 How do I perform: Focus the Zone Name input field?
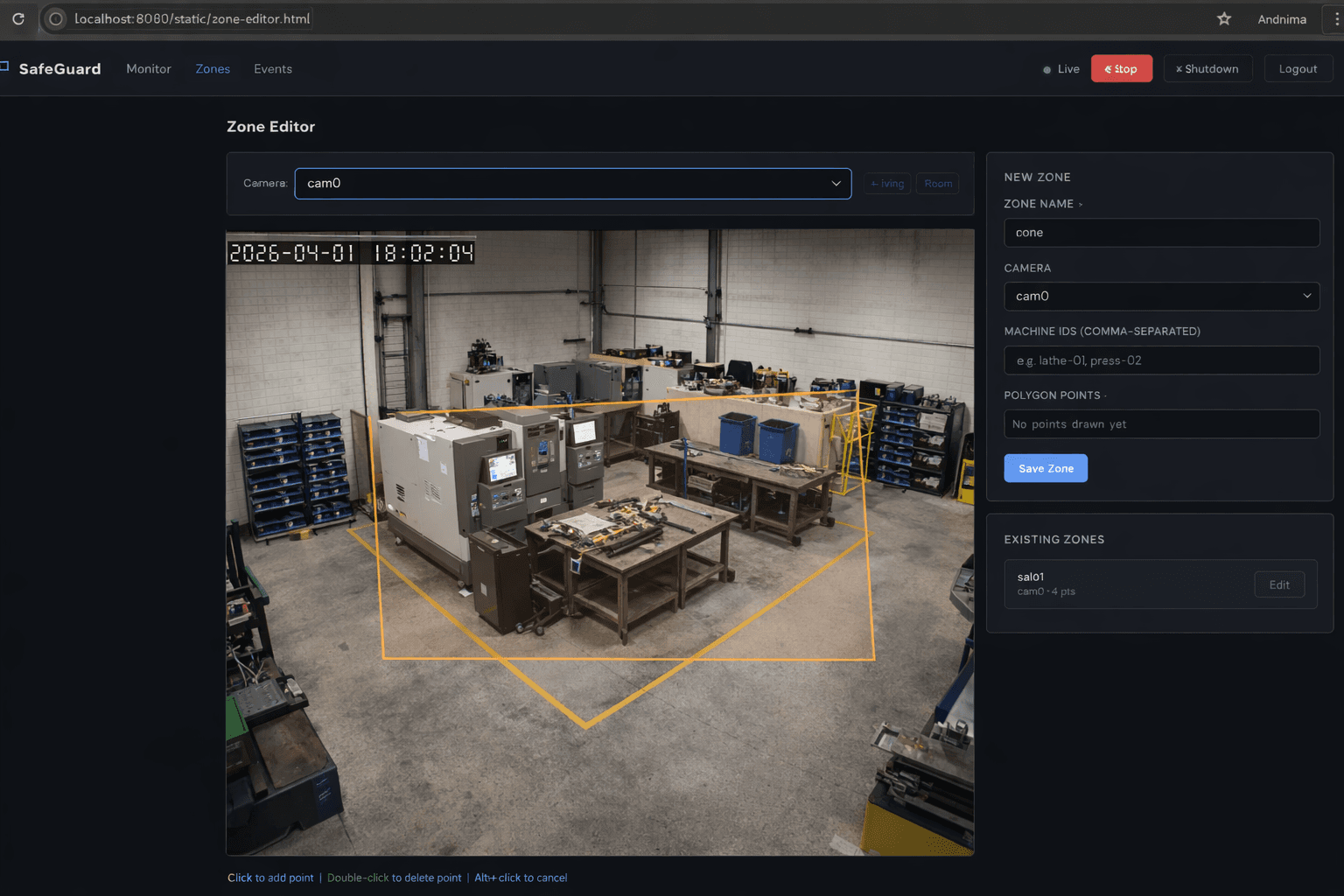1161,233
